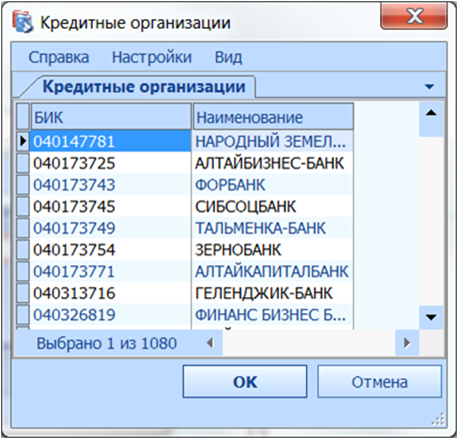Select row marker for ФОРБАНК row
This screenshot has height=439, width=458.
pos(23,185)
